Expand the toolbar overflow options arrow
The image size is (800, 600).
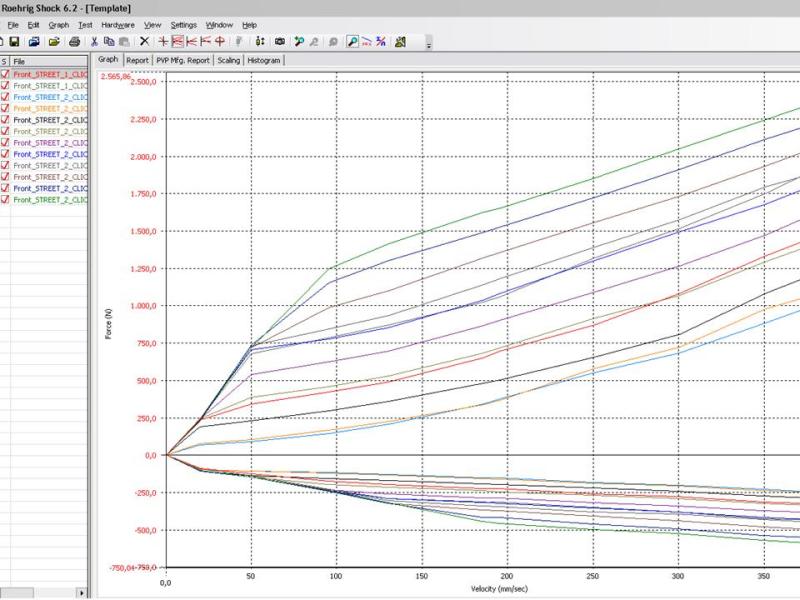pos(429,45)
